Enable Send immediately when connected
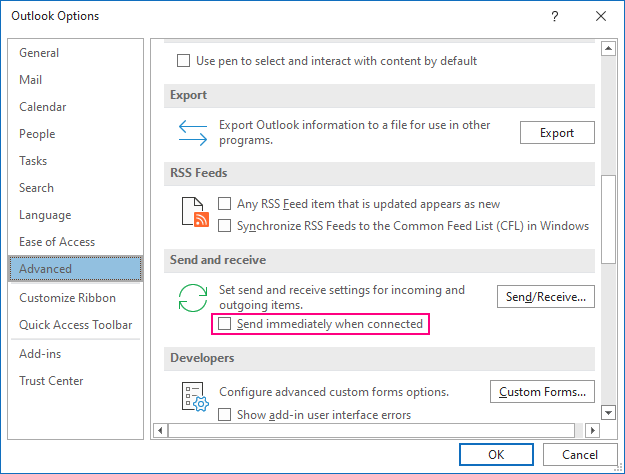The width and height of the screenshot is (625, 474). (x=224, y=324)
